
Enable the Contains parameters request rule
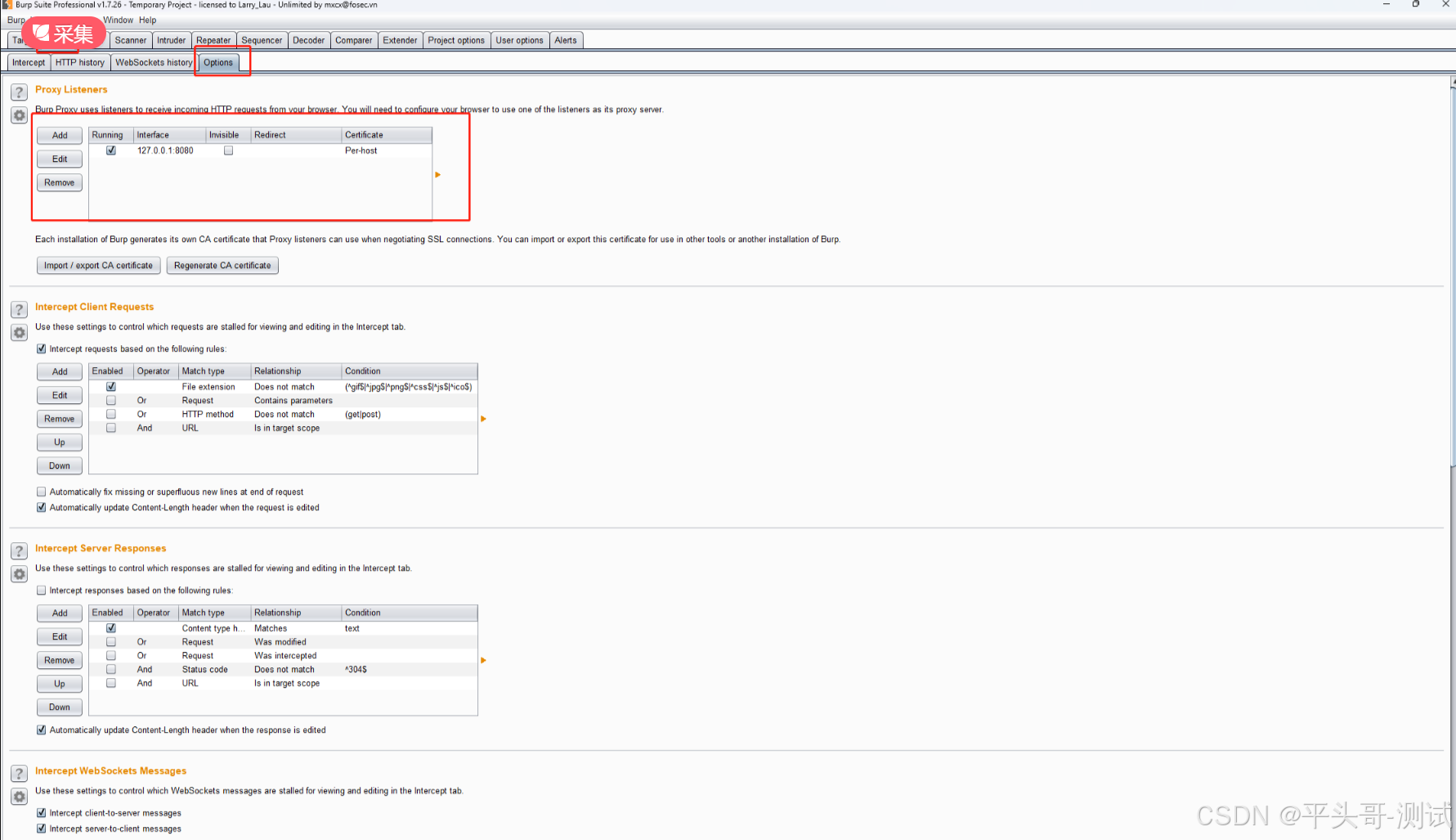point(111,401)
